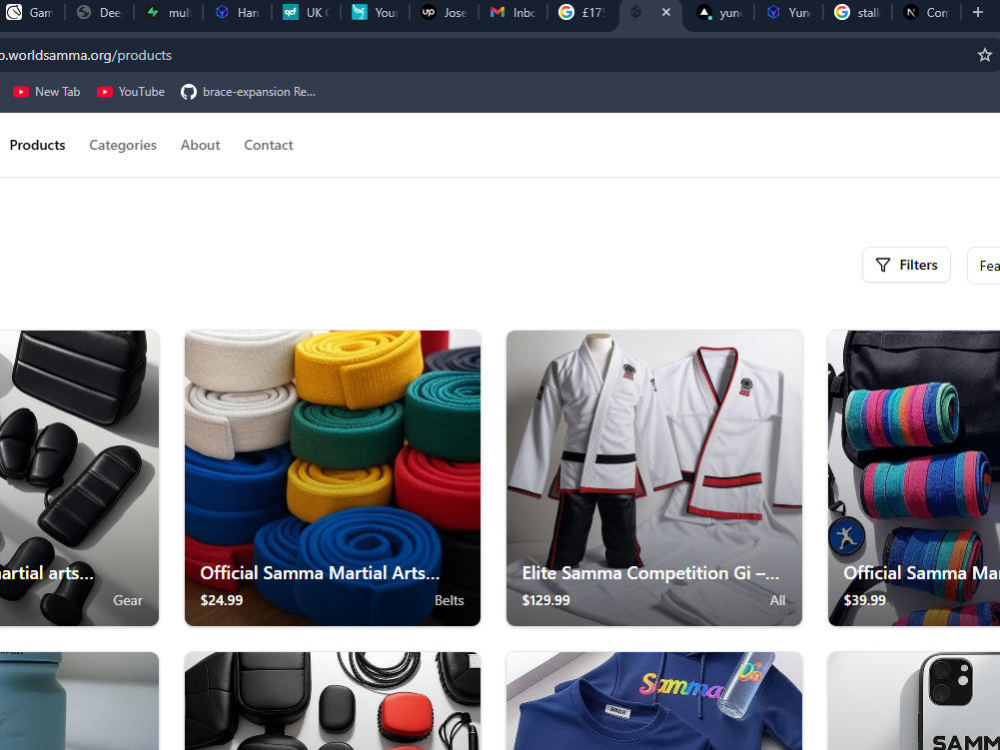Viewport: 1000px width, 750px height.
Task: Select the 'Han' browser tab
Action: coord(237,12)
